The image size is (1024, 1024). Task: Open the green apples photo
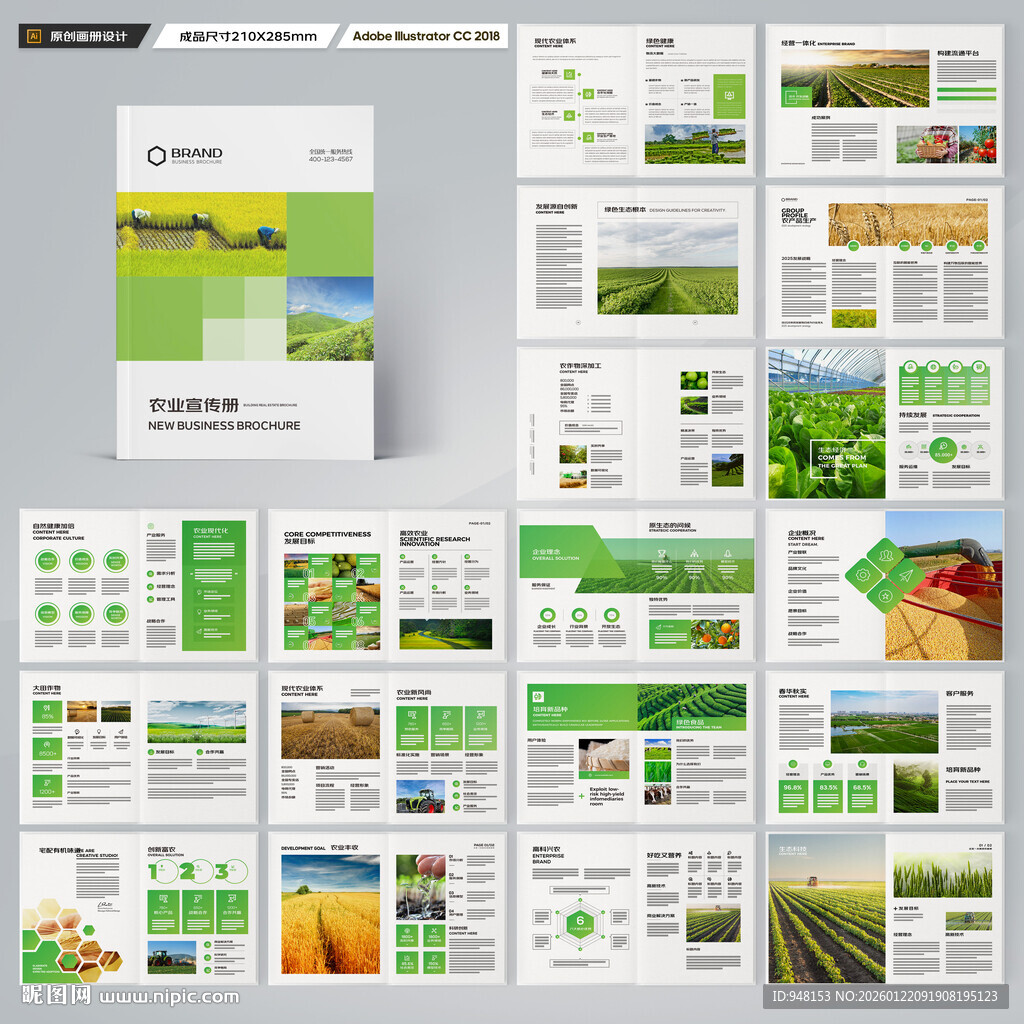pyautogui.click(x=694, y=380)
